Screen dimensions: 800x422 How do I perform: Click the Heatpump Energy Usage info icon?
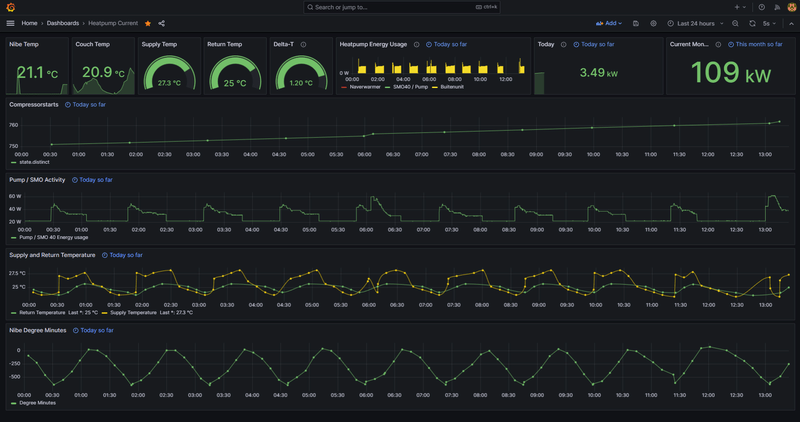click(x=416, y=44)
